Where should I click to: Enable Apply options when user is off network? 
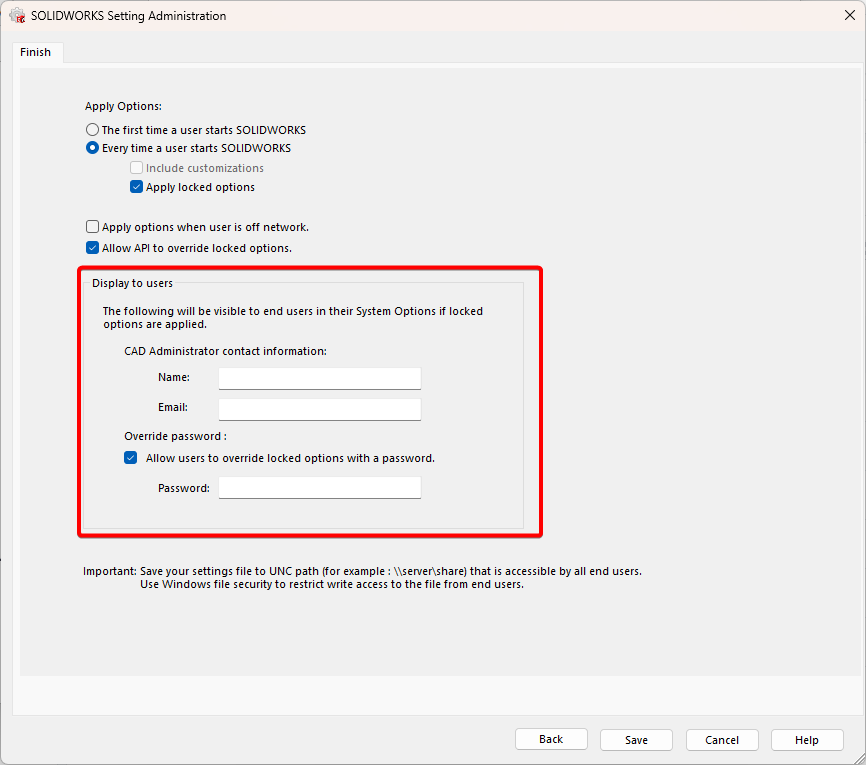click(x=92, y=227)
